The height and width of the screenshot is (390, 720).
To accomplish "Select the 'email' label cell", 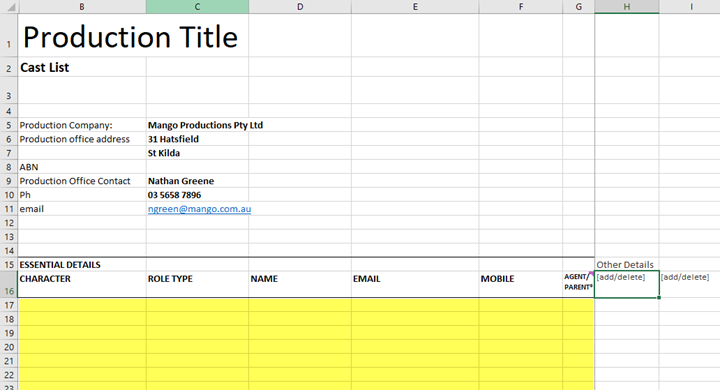I will pos(82,209).
